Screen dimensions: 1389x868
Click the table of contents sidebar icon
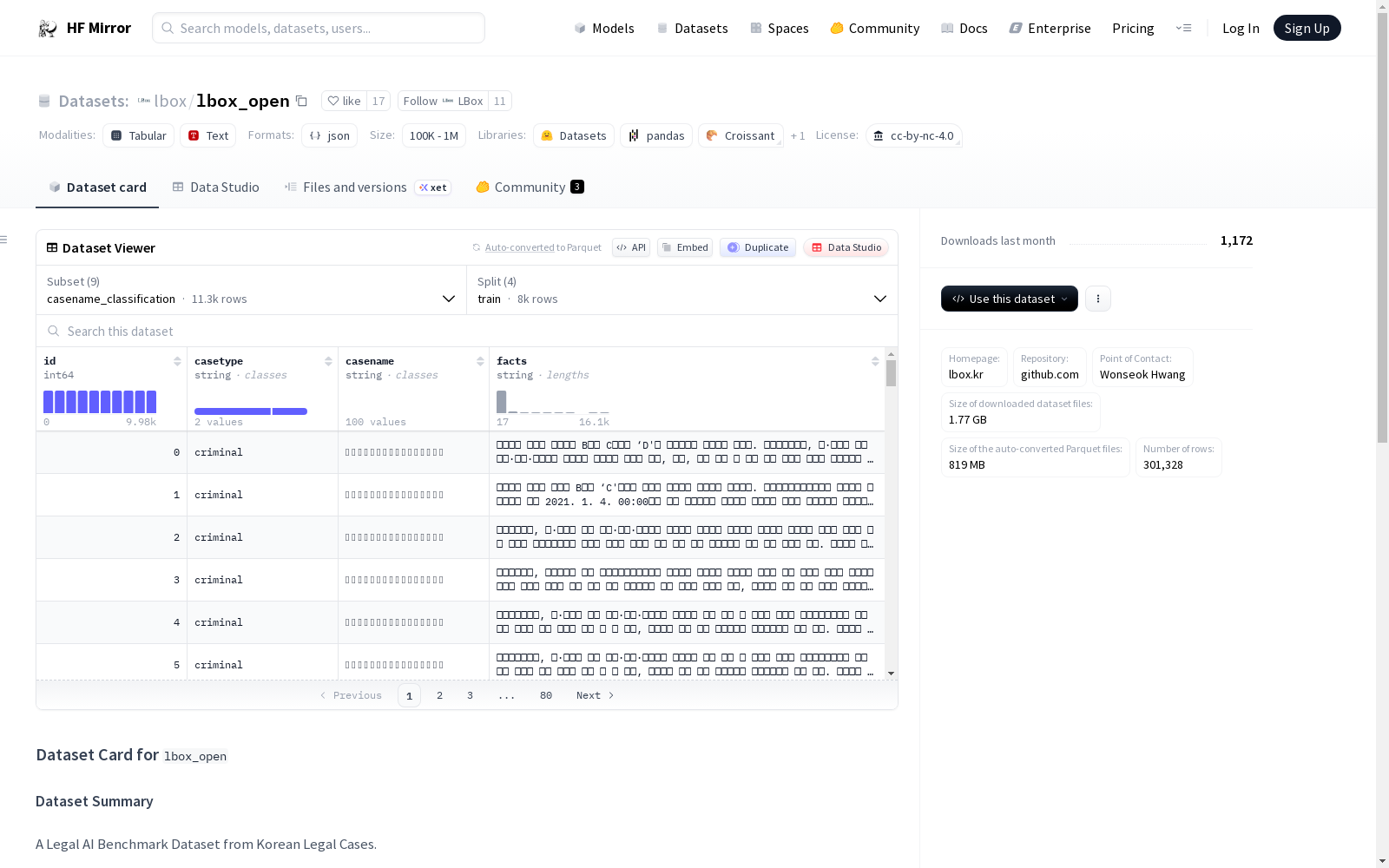click(x=4, y=240)
